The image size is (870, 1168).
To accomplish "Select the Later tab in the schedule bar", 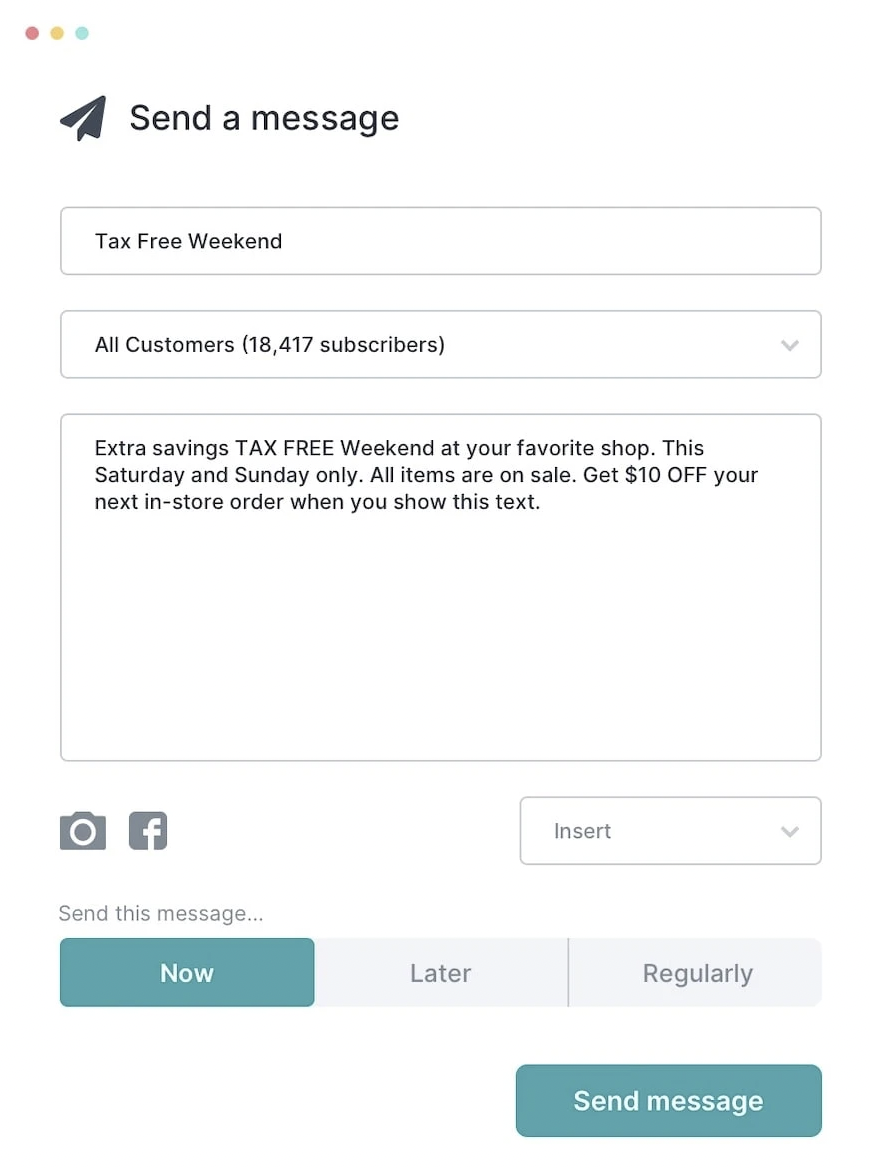I will pyautogui.click(x=441, y=972).
